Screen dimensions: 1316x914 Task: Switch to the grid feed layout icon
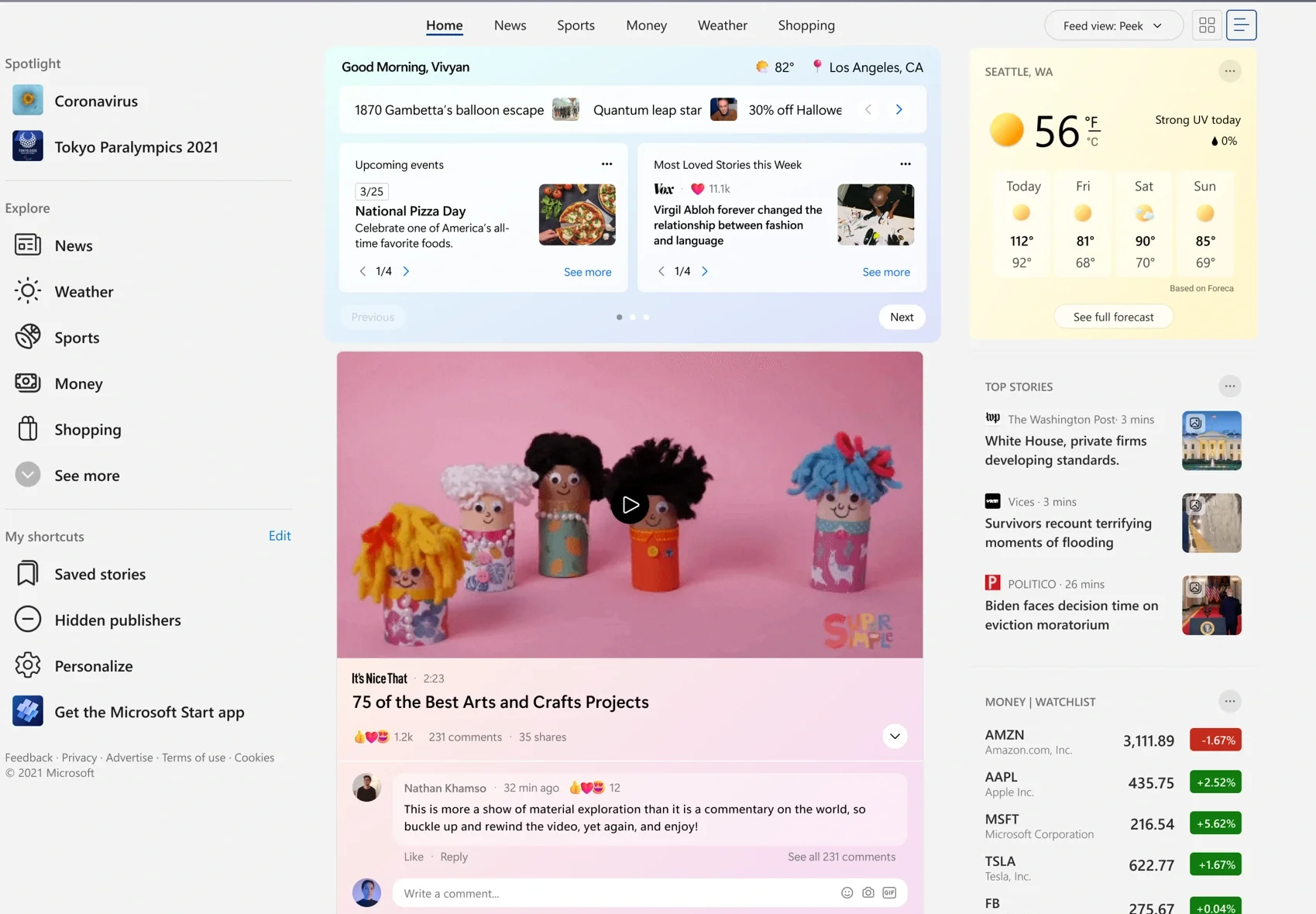click(x=1207, y=26)
